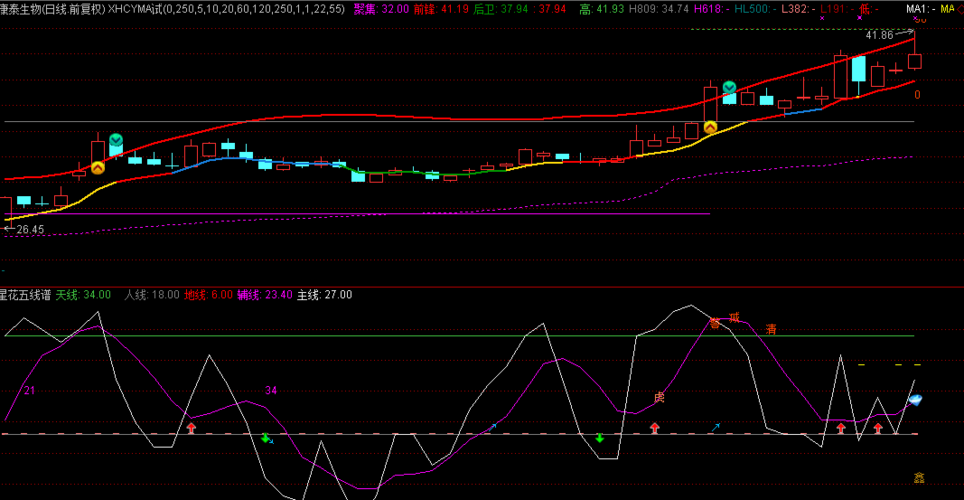Click the magenta 34 label in the indicator panel

click(x=271, y=391)
